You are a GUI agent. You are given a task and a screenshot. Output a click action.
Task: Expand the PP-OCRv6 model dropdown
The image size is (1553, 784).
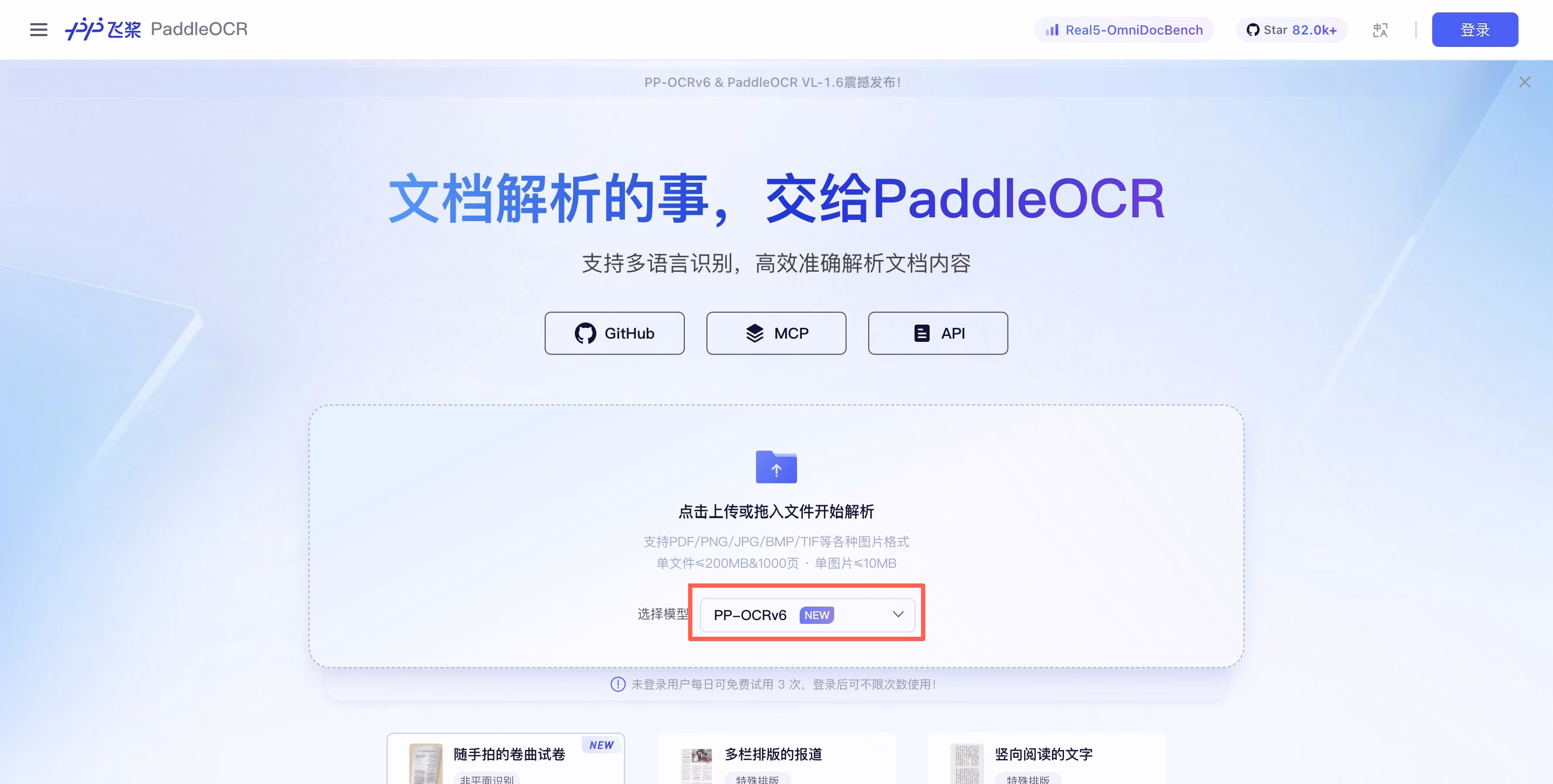click(x=807, y=615)
